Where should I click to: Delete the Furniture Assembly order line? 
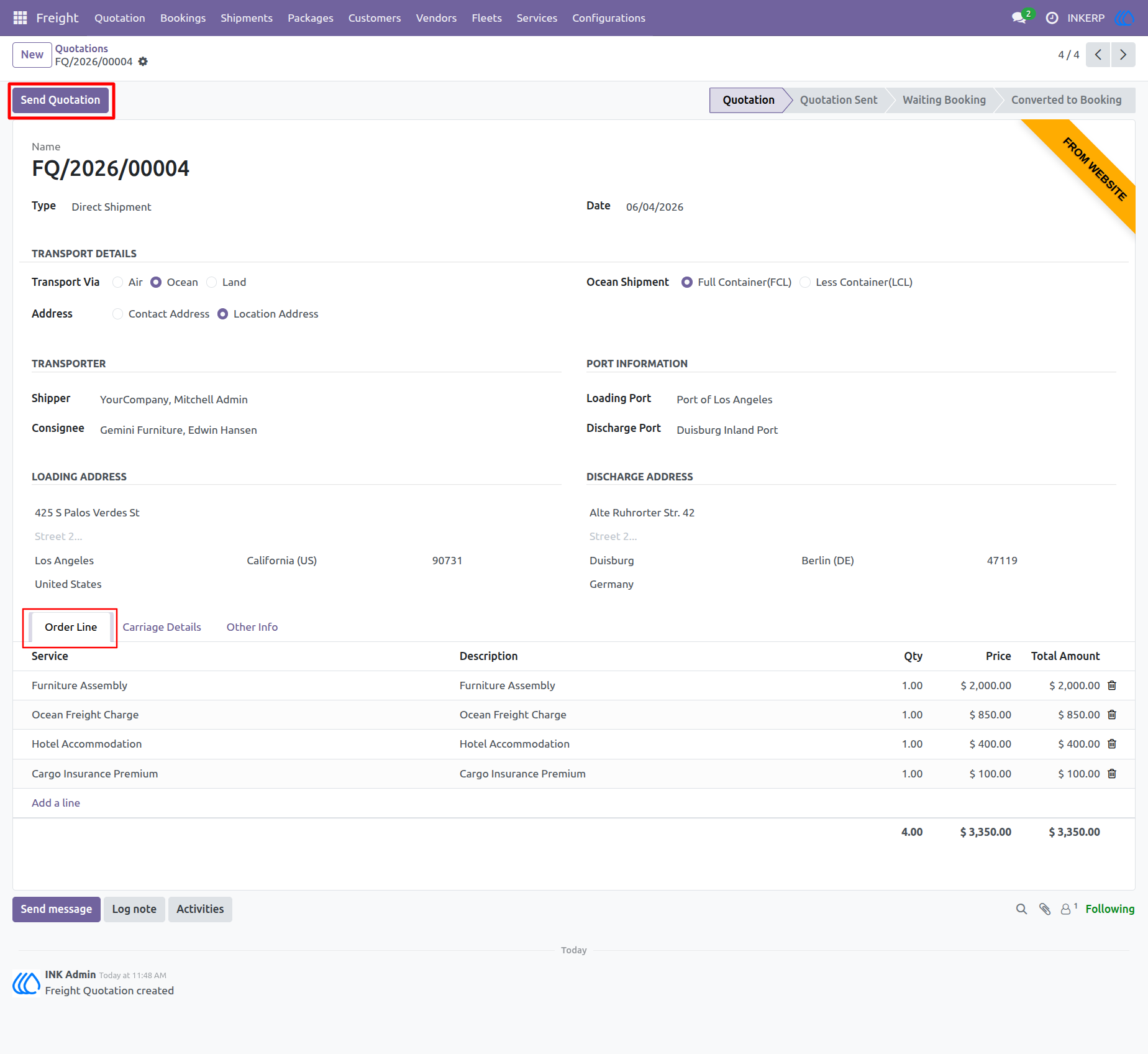coord(1112,685)
